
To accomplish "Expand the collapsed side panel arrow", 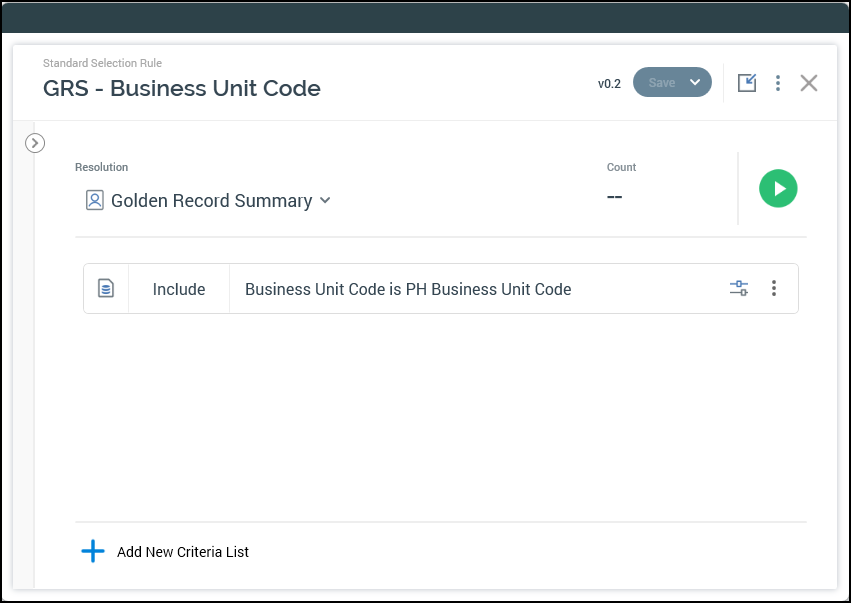I will [35, 143].
